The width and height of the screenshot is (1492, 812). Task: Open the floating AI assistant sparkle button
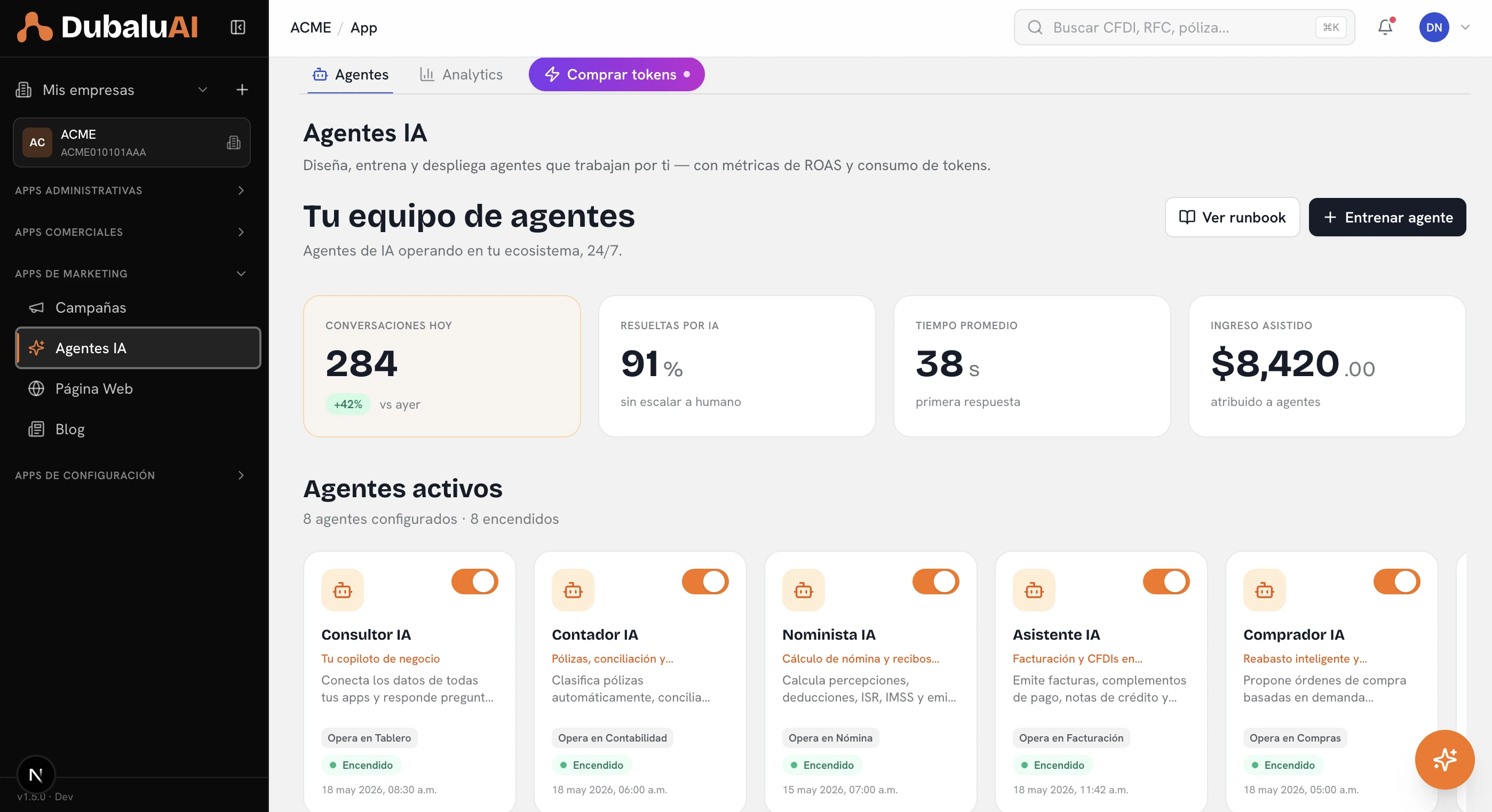[x=1445, y=759]
